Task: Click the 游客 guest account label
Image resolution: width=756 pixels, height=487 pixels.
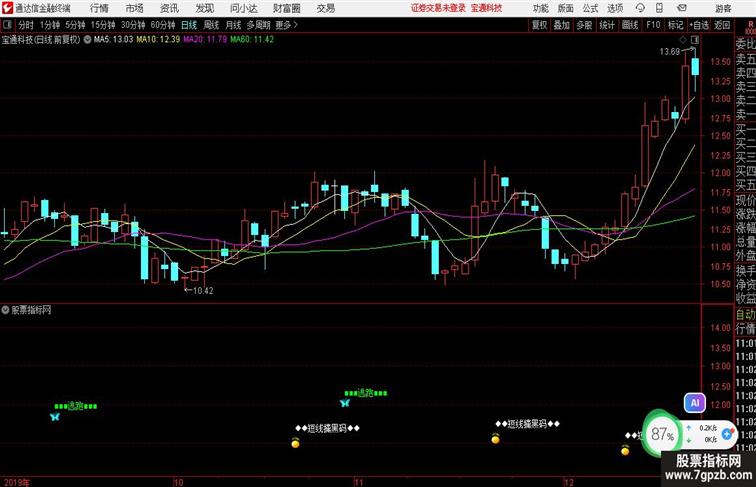Action: (723, 8)
